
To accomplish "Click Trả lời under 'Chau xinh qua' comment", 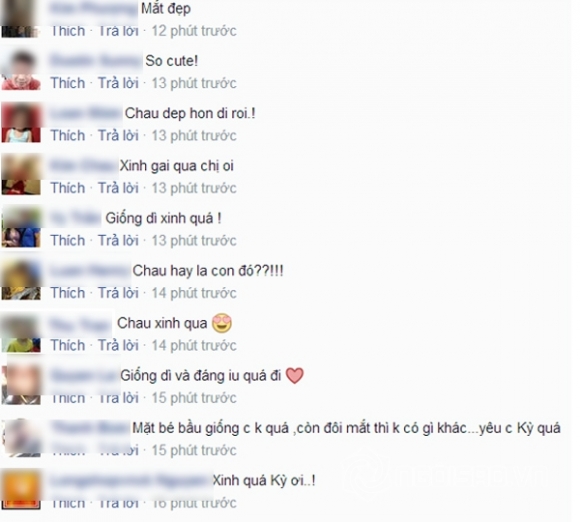I will point(118,346).
